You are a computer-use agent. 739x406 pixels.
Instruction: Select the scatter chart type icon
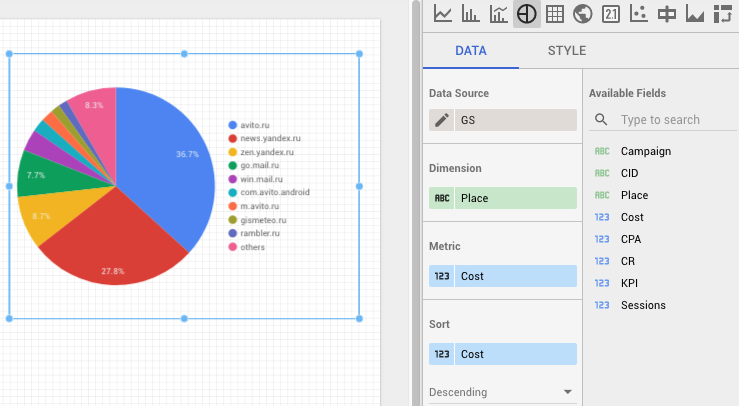pyautogui.click(x=639, y=14)
